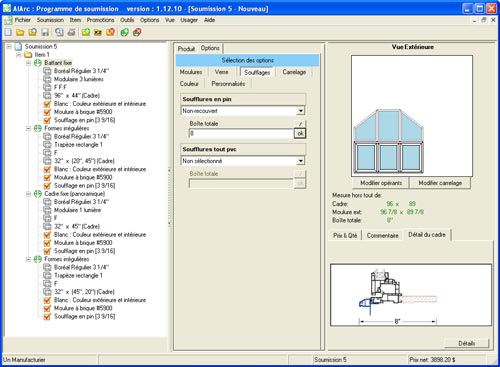Click the small edit icon above the ok button
This screenshot has width=500, height=367.
click(x=300, y=124)
